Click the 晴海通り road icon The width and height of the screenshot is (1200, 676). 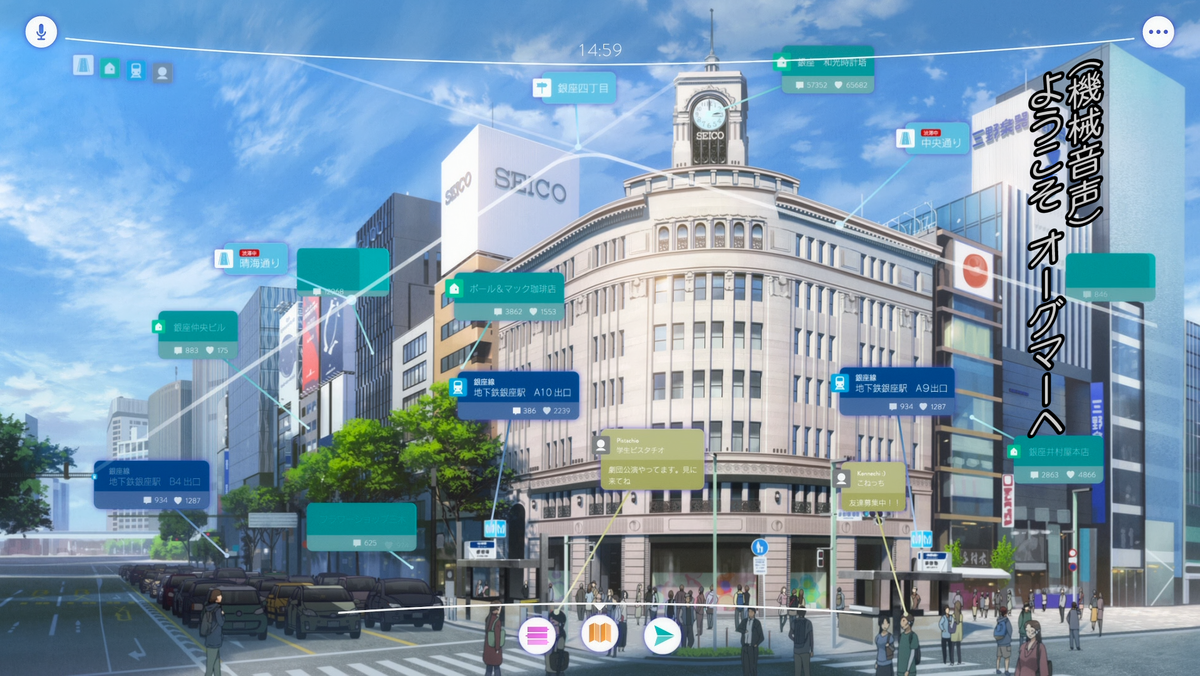(224, 259)
